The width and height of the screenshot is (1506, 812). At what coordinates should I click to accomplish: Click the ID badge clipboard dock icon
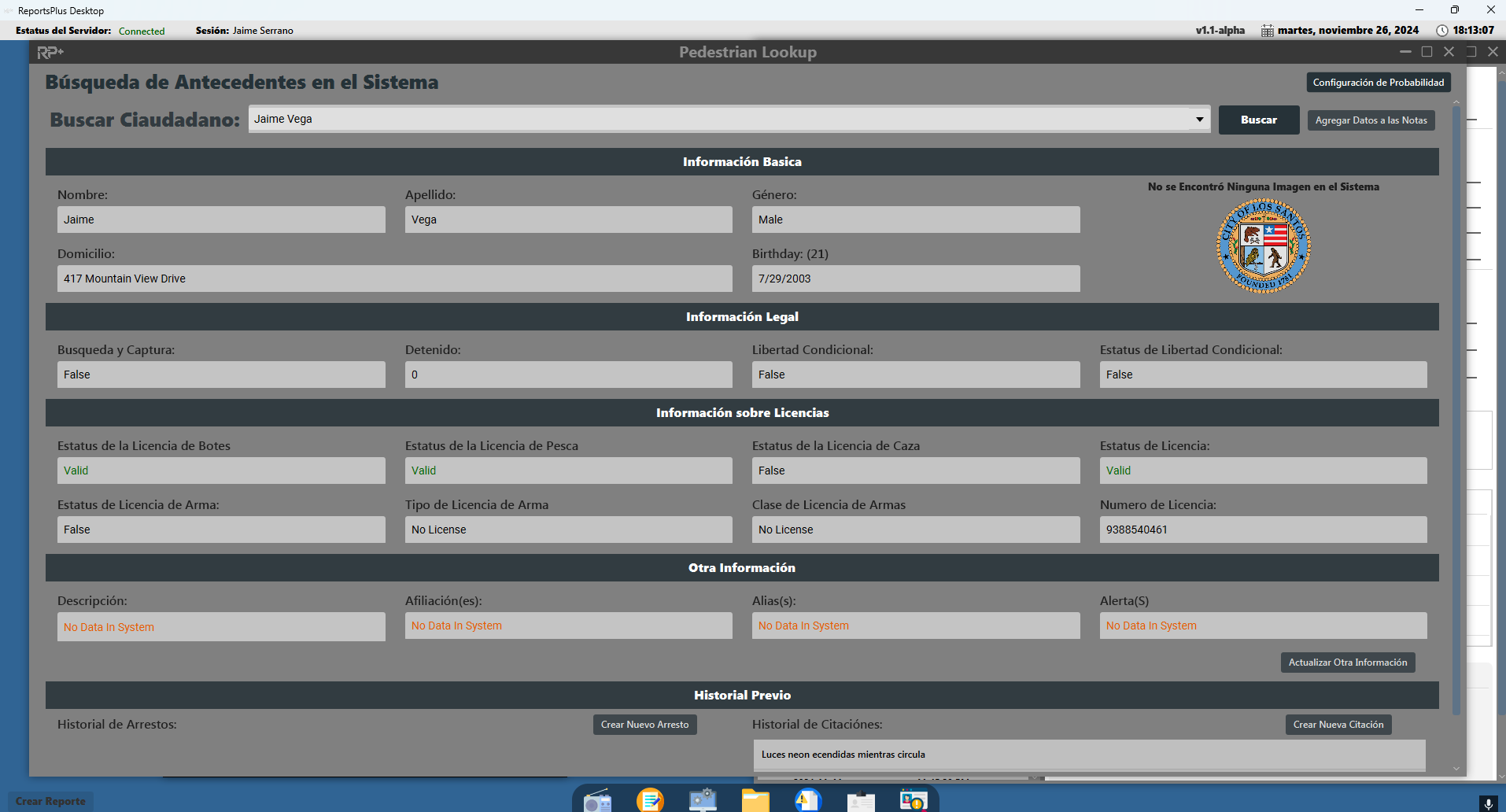861,801
